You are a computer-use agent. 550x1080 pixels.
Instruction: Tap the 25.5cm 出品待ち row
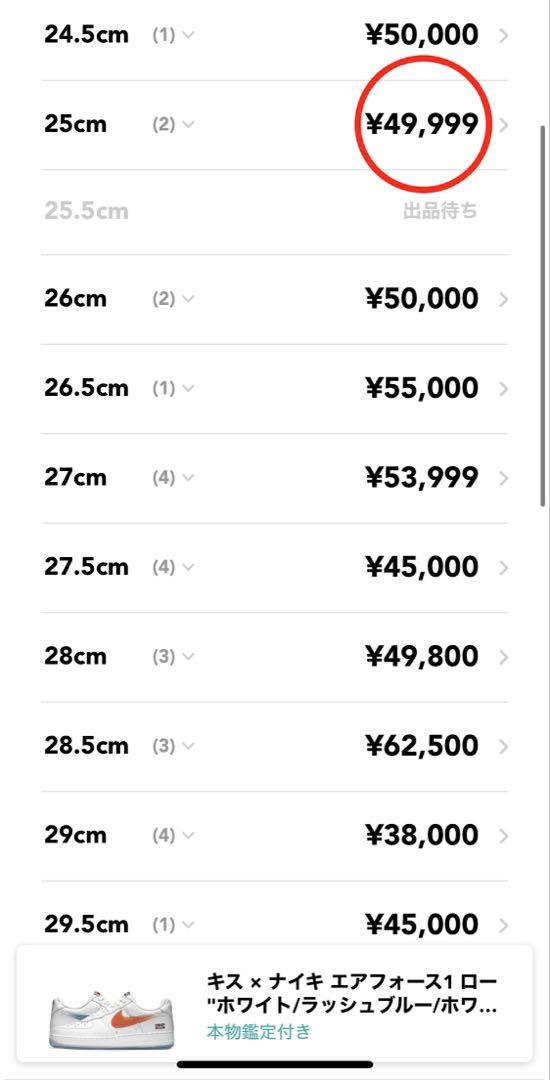point(275,211)
